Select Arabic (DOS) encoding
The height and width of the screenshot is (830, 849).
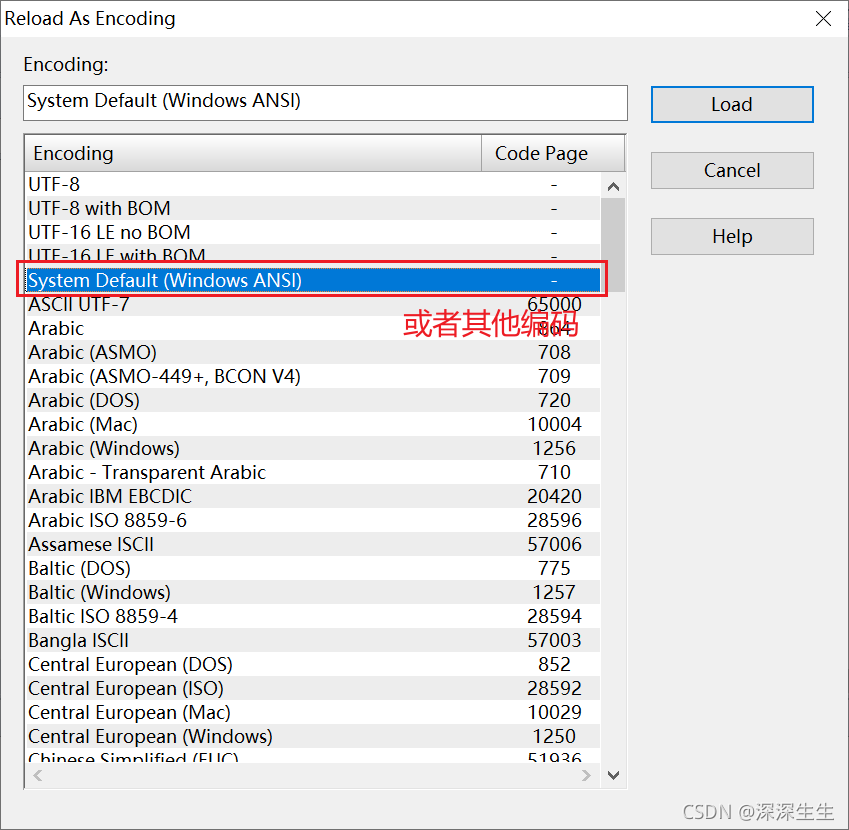tap(313, 400)
